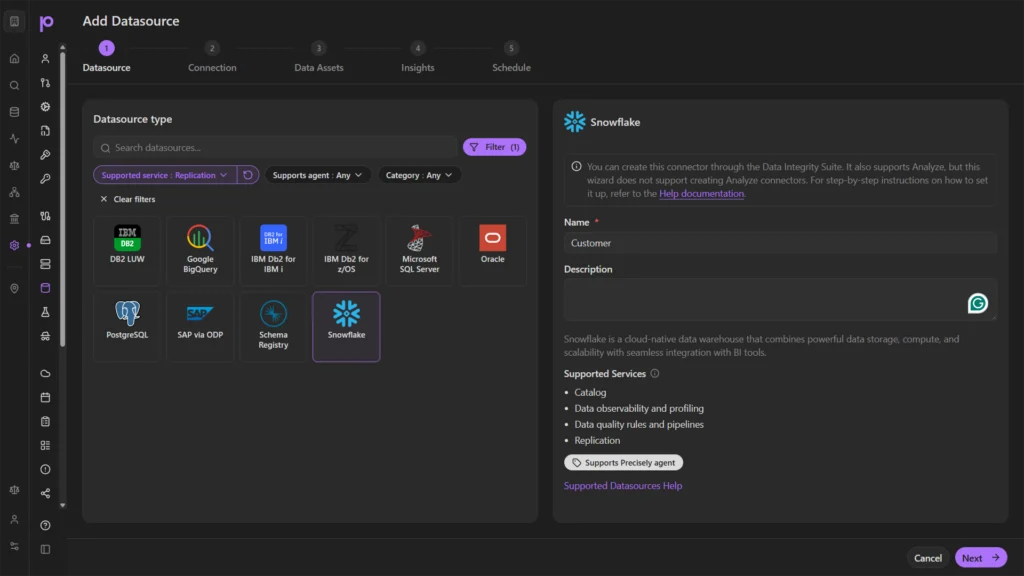Click the flask icon in the secondary sidebar
The height and width of the screenshot is (576, 1024).
tap(45, 312)
